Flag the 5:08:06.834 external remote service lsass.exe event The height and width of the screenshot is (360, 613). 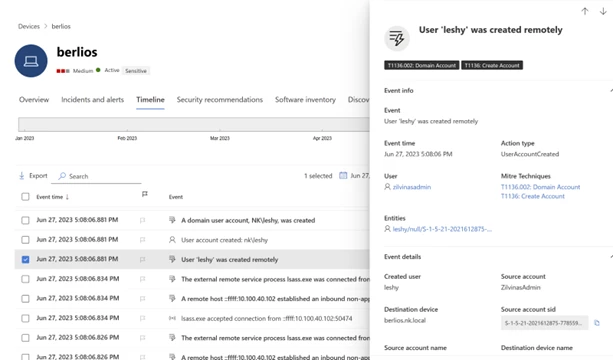[142, 279]
